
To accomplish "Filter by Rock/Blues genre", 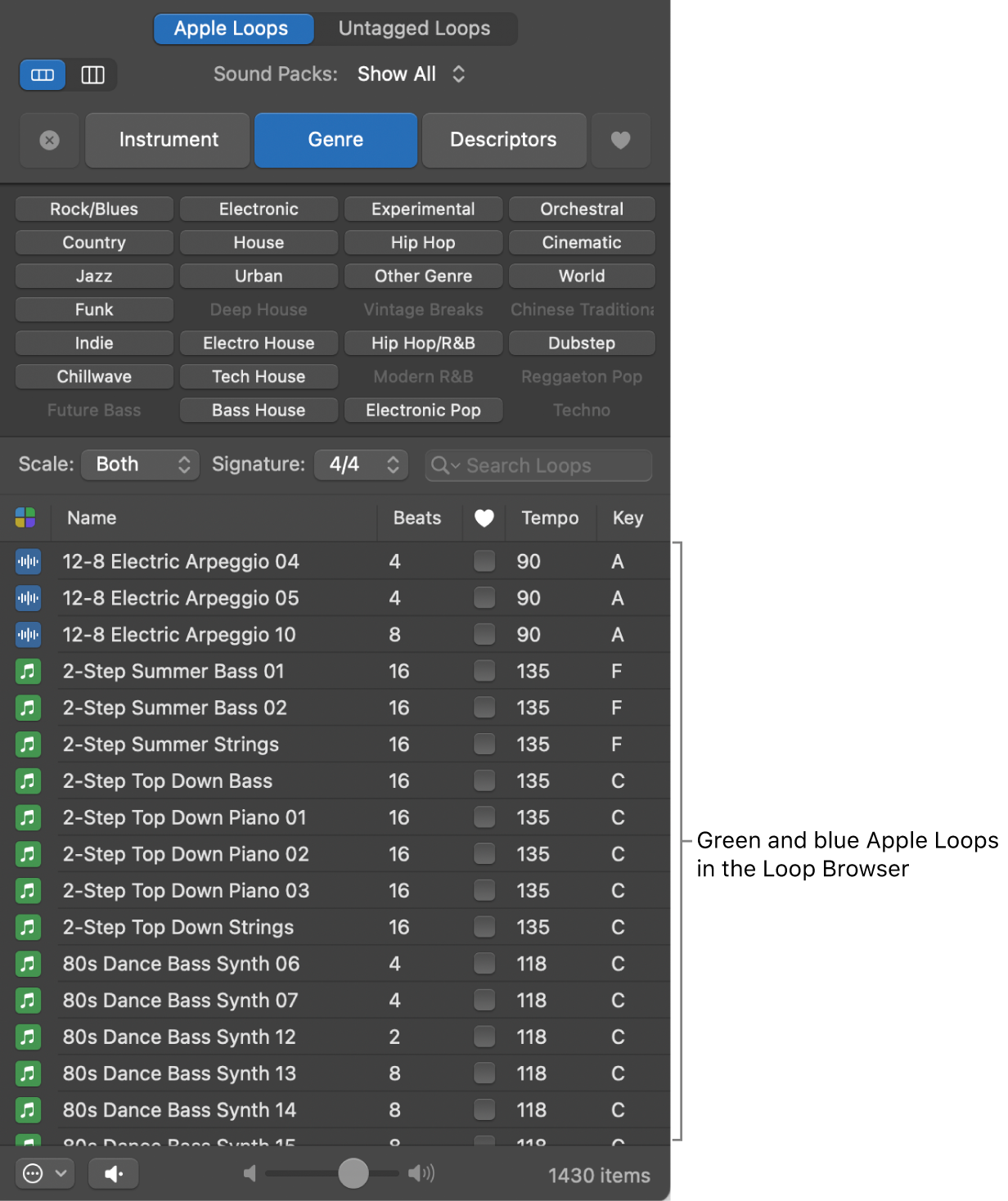I will [x=94, y=209].
